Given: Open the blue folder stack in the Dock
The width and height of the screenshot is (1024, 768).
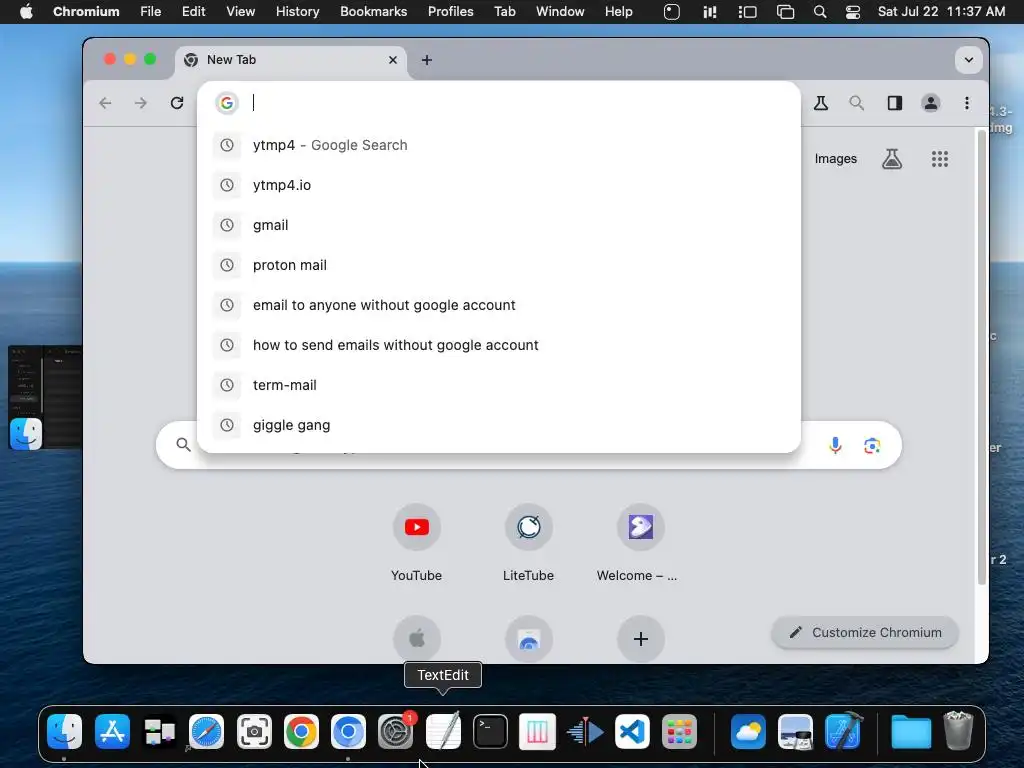Looking at the screenshot, I should (x=911, y=731).
